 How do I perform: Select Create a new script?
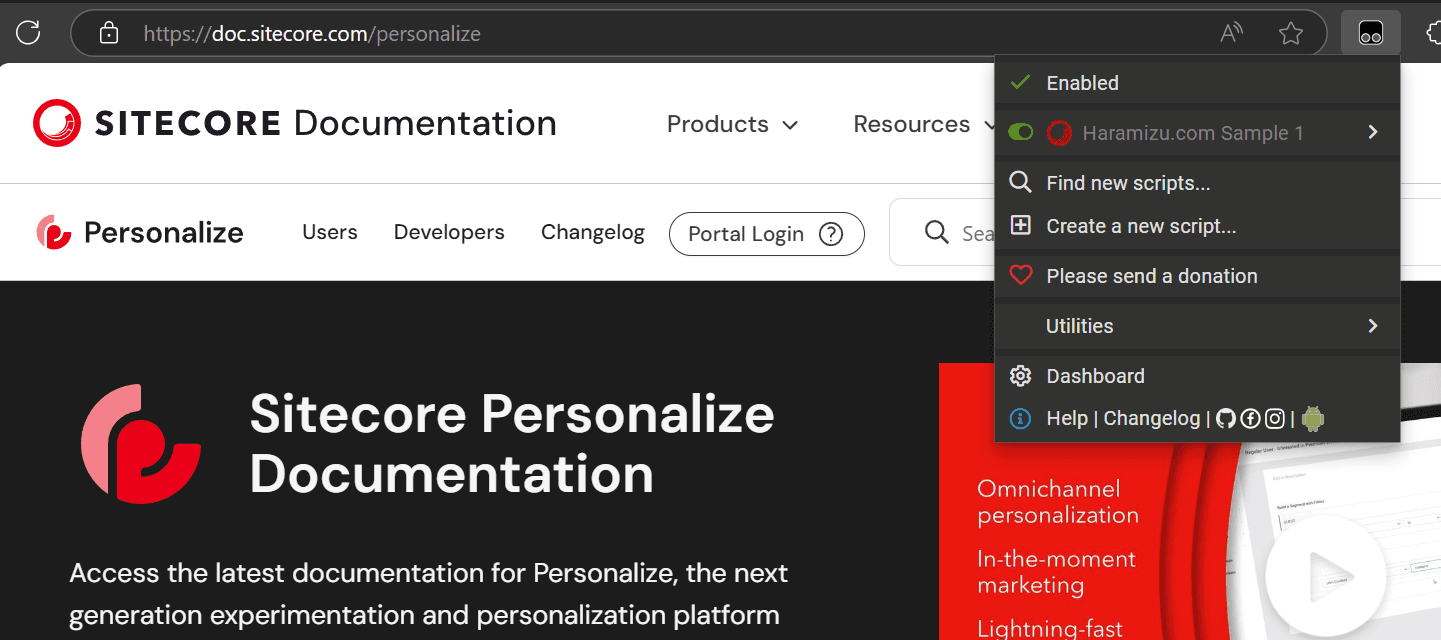tap(1140, 226)
